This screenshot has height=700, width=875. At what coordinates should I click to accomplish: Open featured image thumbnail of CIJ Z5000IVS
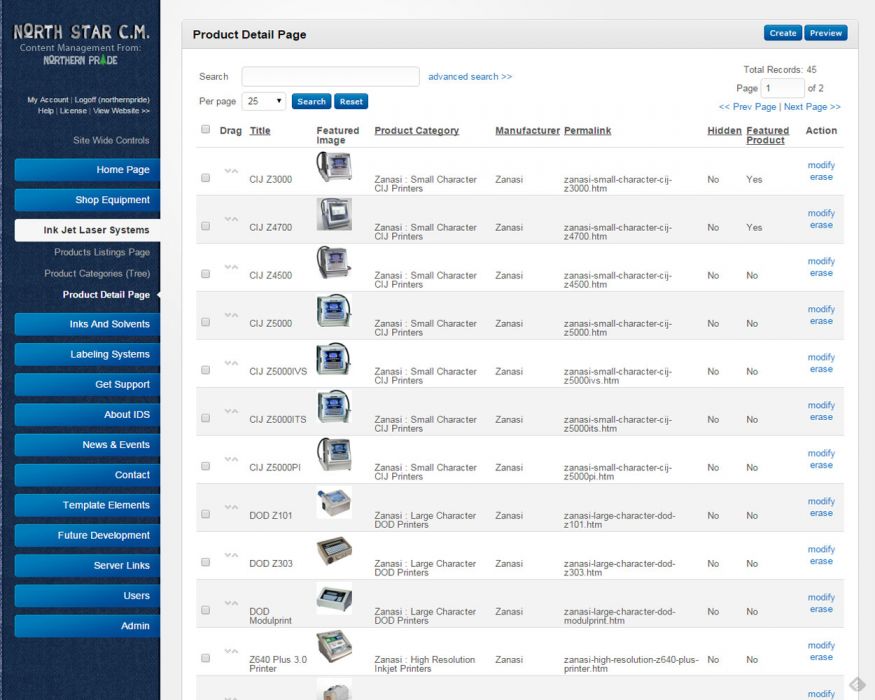(x=334, y=358)
